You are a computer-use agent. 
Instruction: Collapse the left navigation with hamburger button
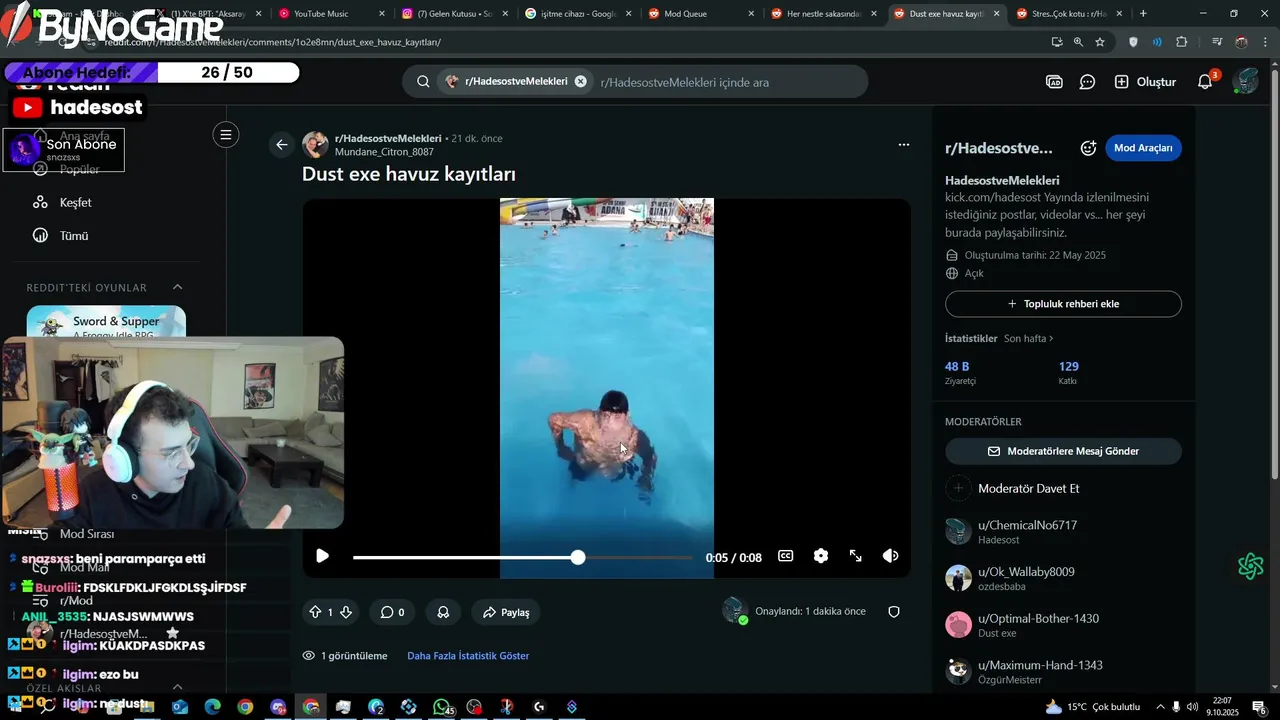(226, 135)
